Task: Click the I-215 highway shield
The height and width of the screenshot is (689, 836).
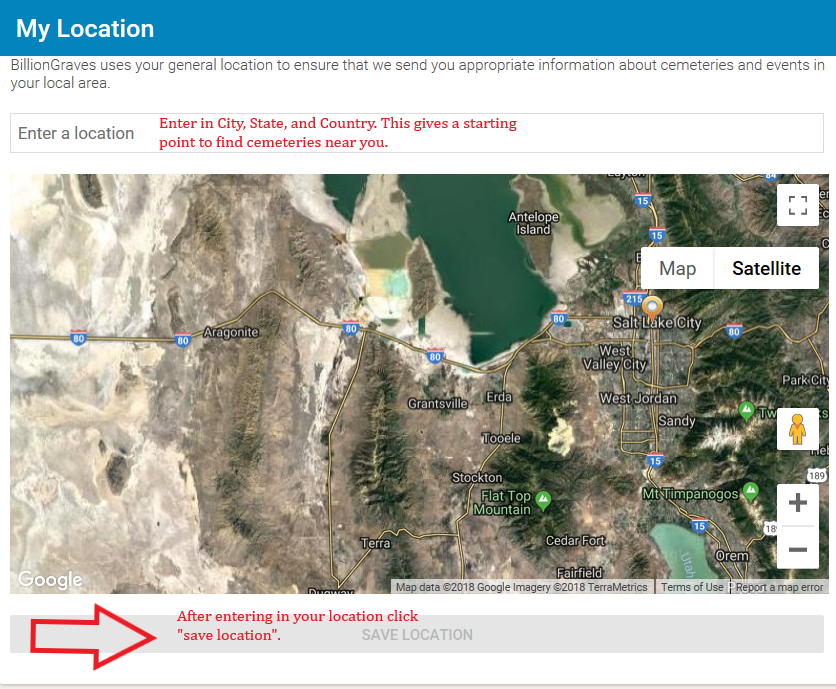Action: (634, 299)
